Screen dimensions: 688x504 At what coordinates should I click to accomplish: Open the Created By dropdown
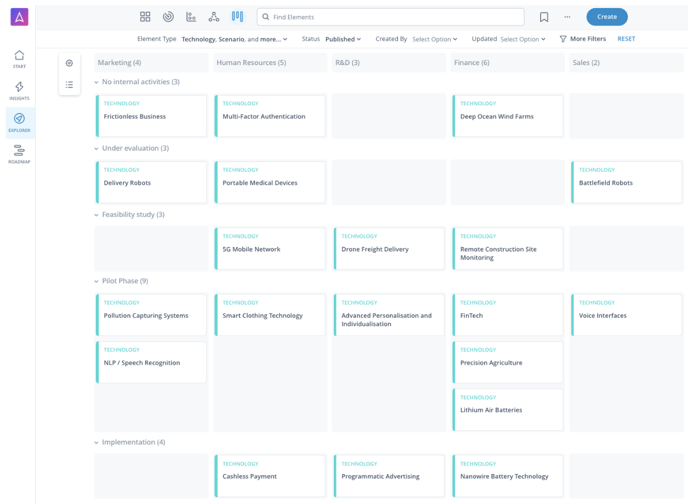point(434,39)
